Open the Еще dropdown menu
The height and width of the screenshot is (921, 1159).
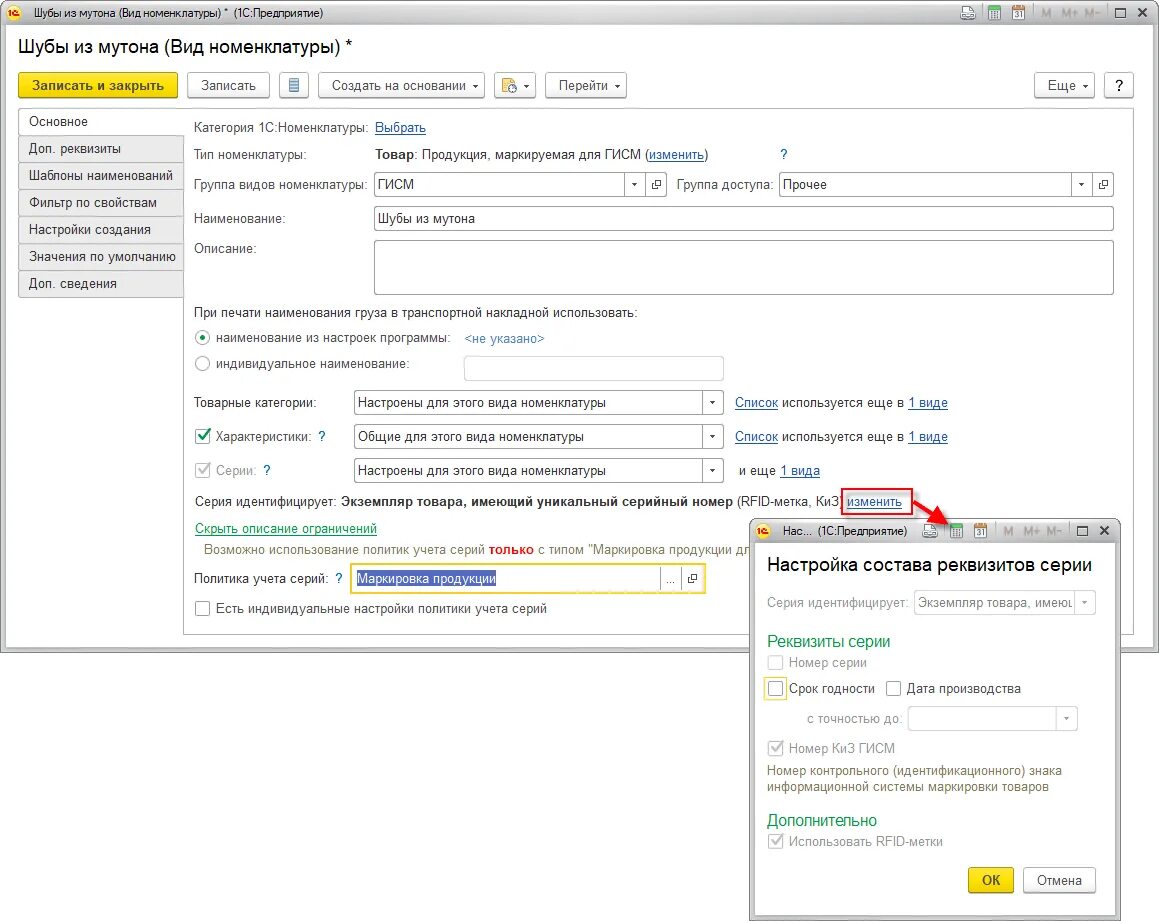click(1064, 86)
